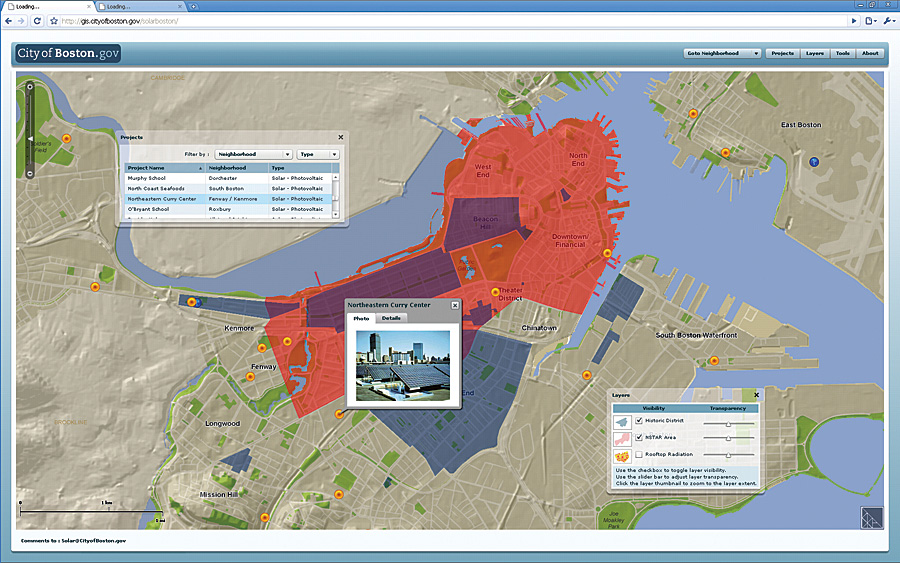Open the Type filter dropdown

tap(318, 154)
